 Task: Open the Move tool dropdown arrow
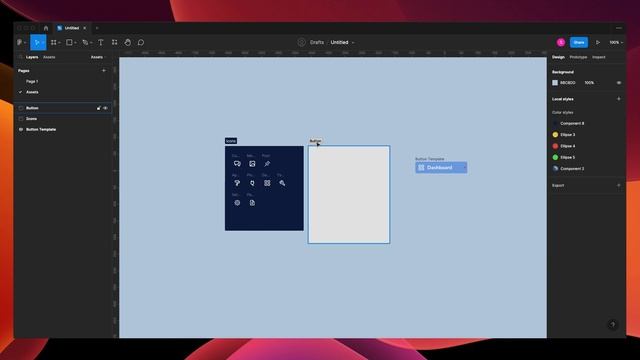[43, 43]
